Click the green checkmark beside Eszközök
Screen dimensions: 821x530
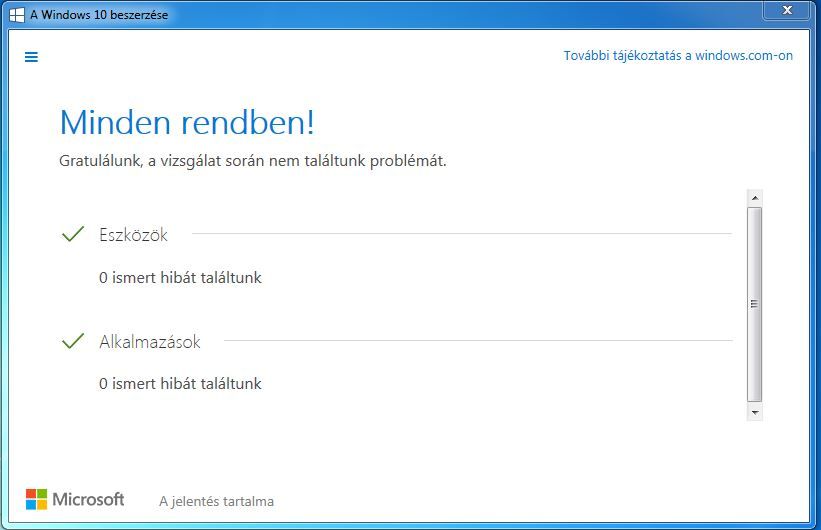pos(73,234)
